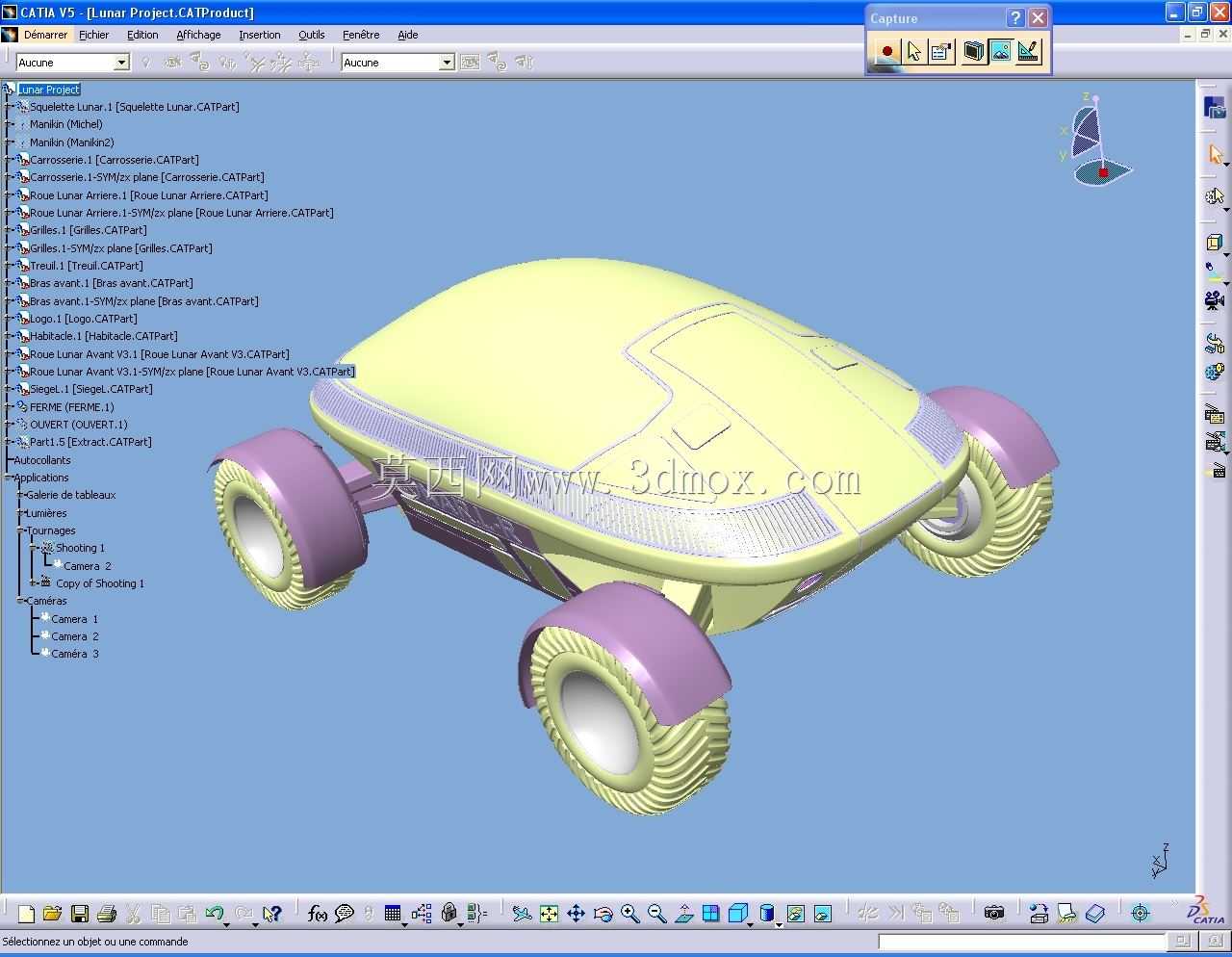Select Treuil.1 tree item
Viewport: 1232px width, 957px height.
pyautogui.click(x=86, y=266)
